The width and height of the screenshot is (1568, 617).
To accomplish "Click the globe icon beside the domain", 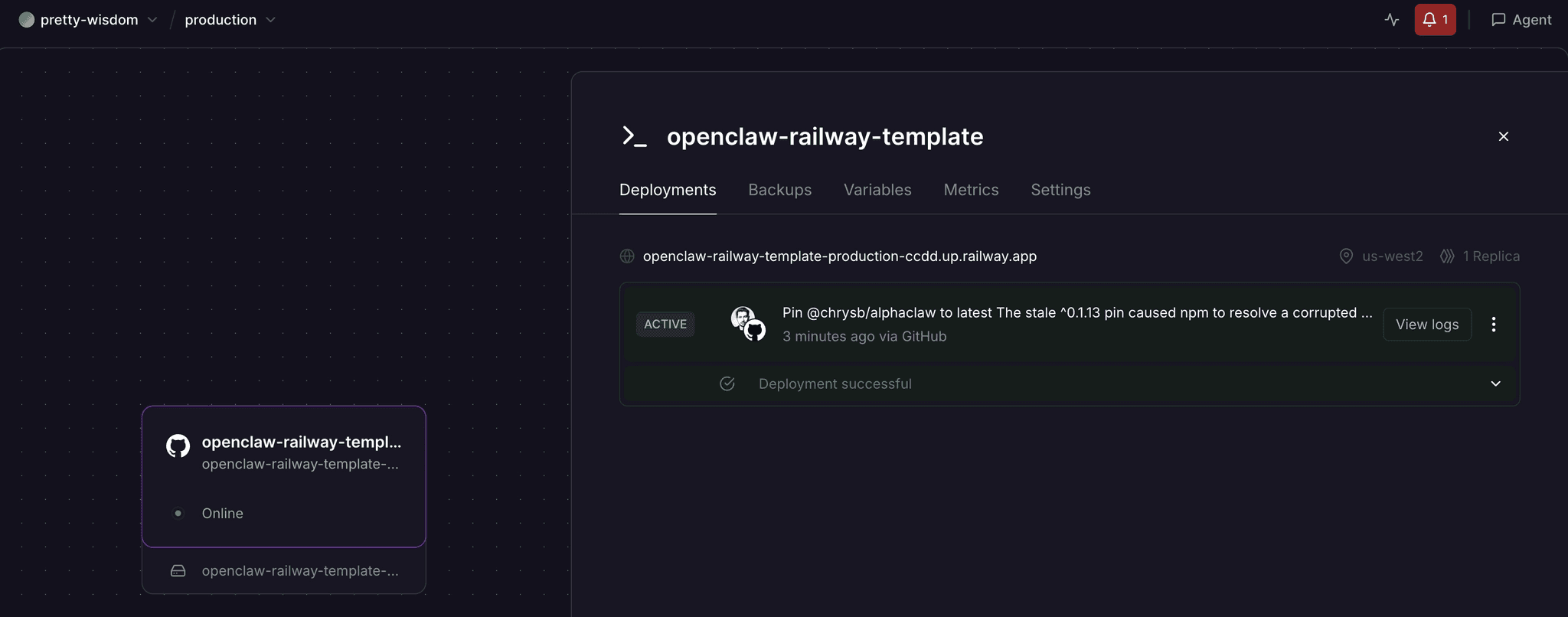I will 627,256.
